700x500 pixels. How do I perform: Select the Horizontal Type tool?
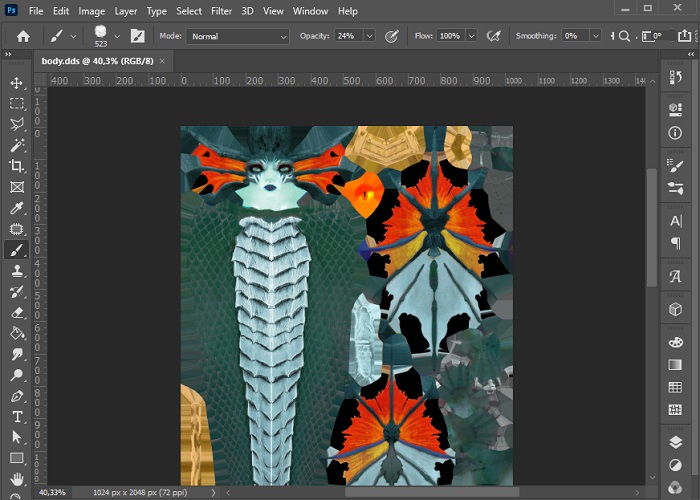point(17,416)
